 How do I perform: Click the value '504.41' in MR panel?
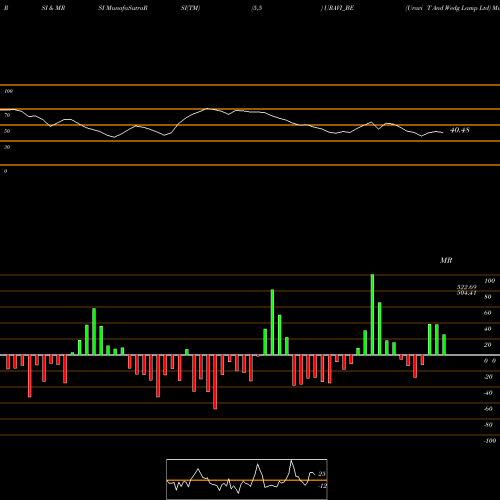[x=466, y=293]
